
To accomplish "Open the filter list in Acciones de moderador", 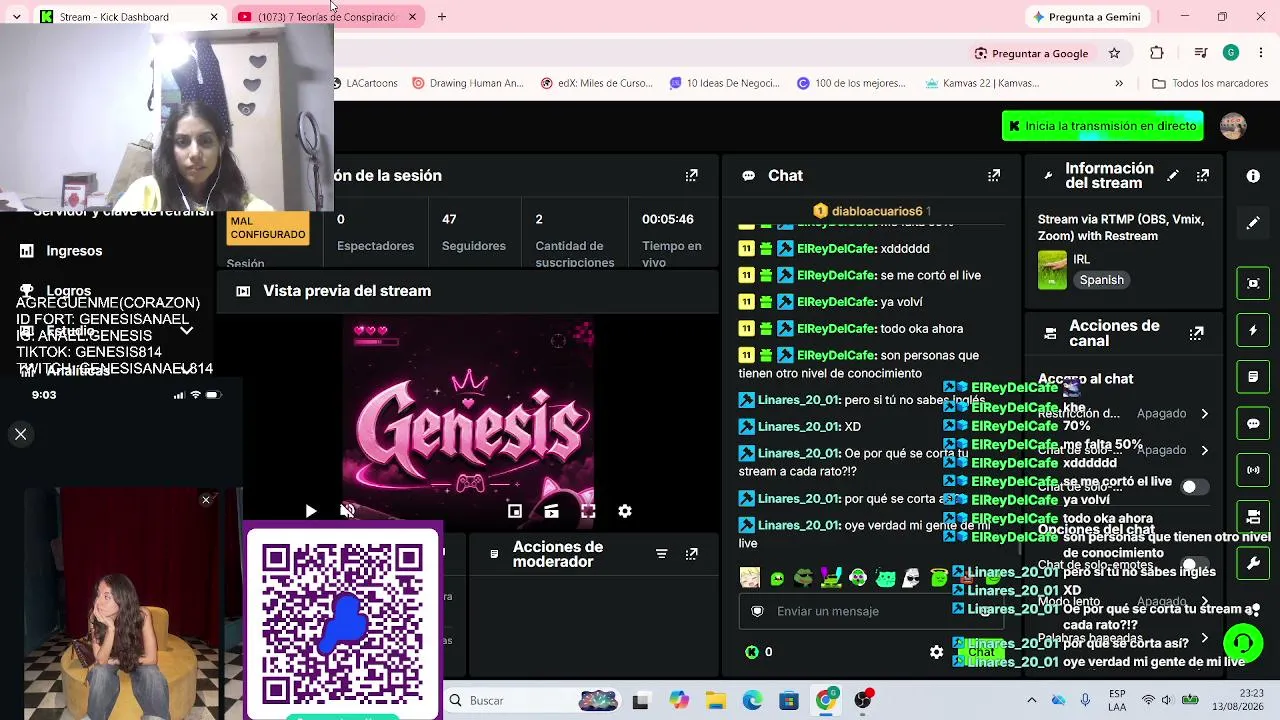I will pos(661,554).
